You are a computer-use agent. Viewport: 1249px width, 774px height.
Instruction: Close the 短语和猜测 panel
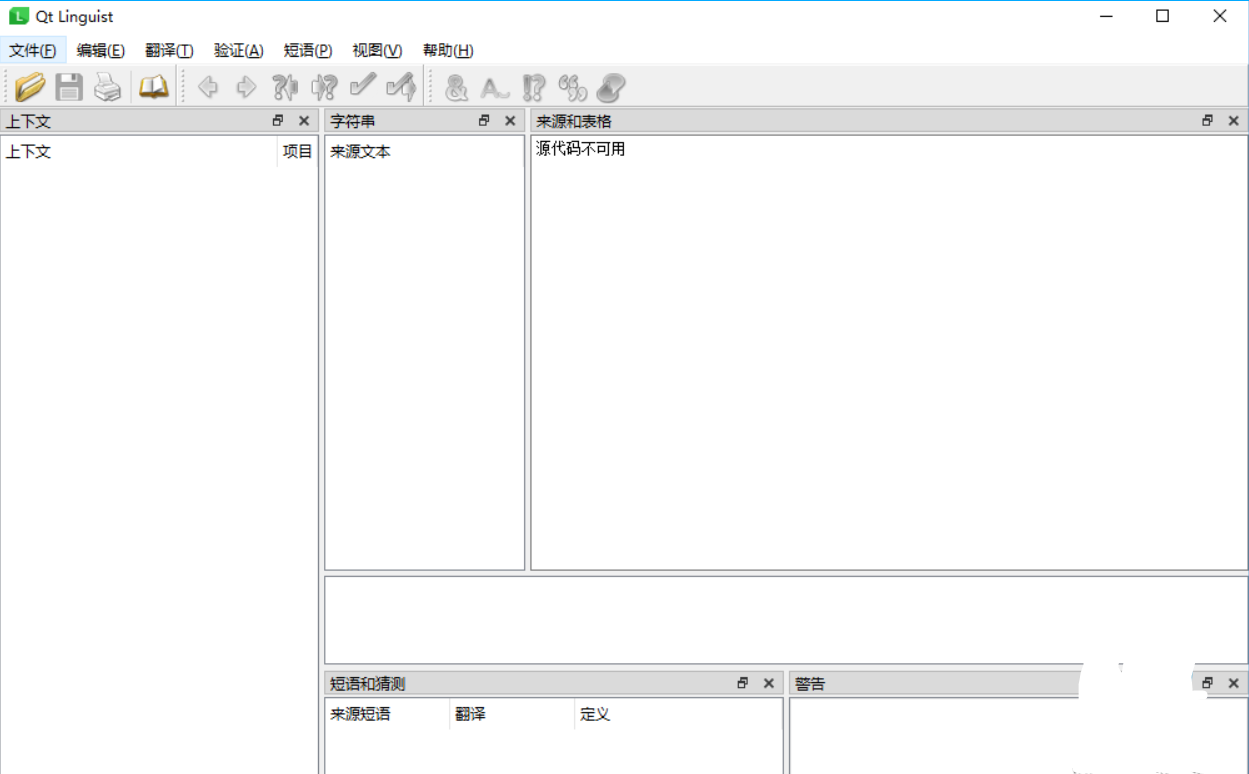[769, 684]
